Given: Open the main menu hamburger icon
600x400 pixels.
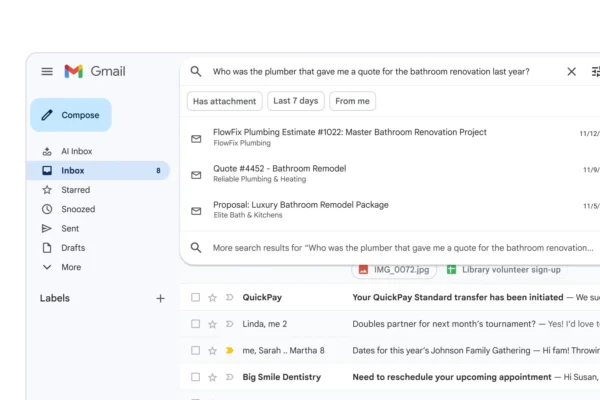Looking at the screenshot, I should [47, 71].
